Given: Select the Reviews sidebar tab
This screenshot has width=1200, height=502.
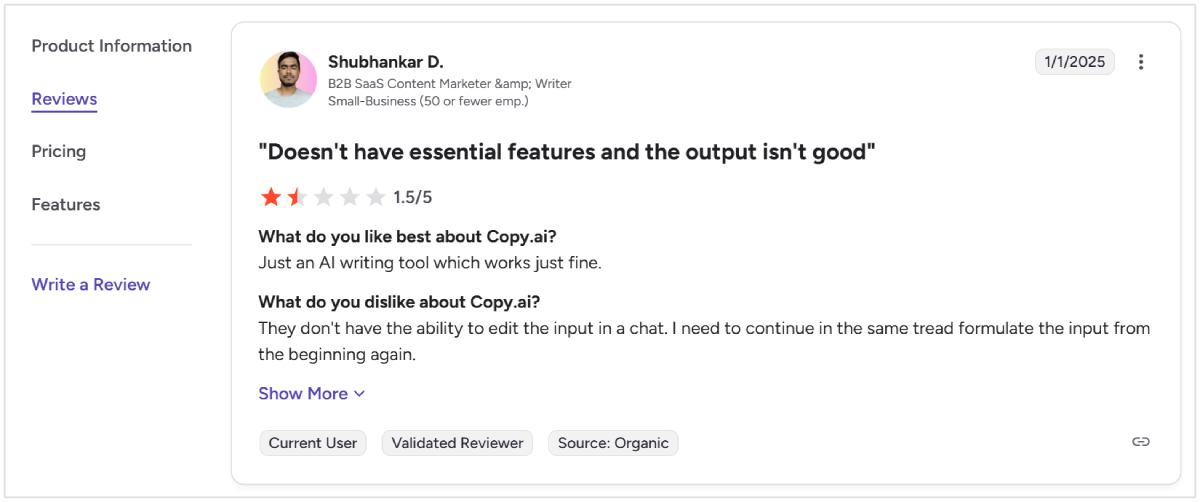Looking at the screenshot, I should coord(64,99).
